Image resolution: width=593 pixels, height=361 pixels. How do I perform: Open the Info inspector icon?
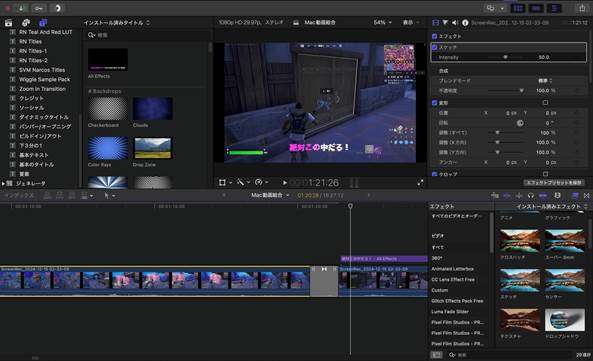[x=465, y=23]
